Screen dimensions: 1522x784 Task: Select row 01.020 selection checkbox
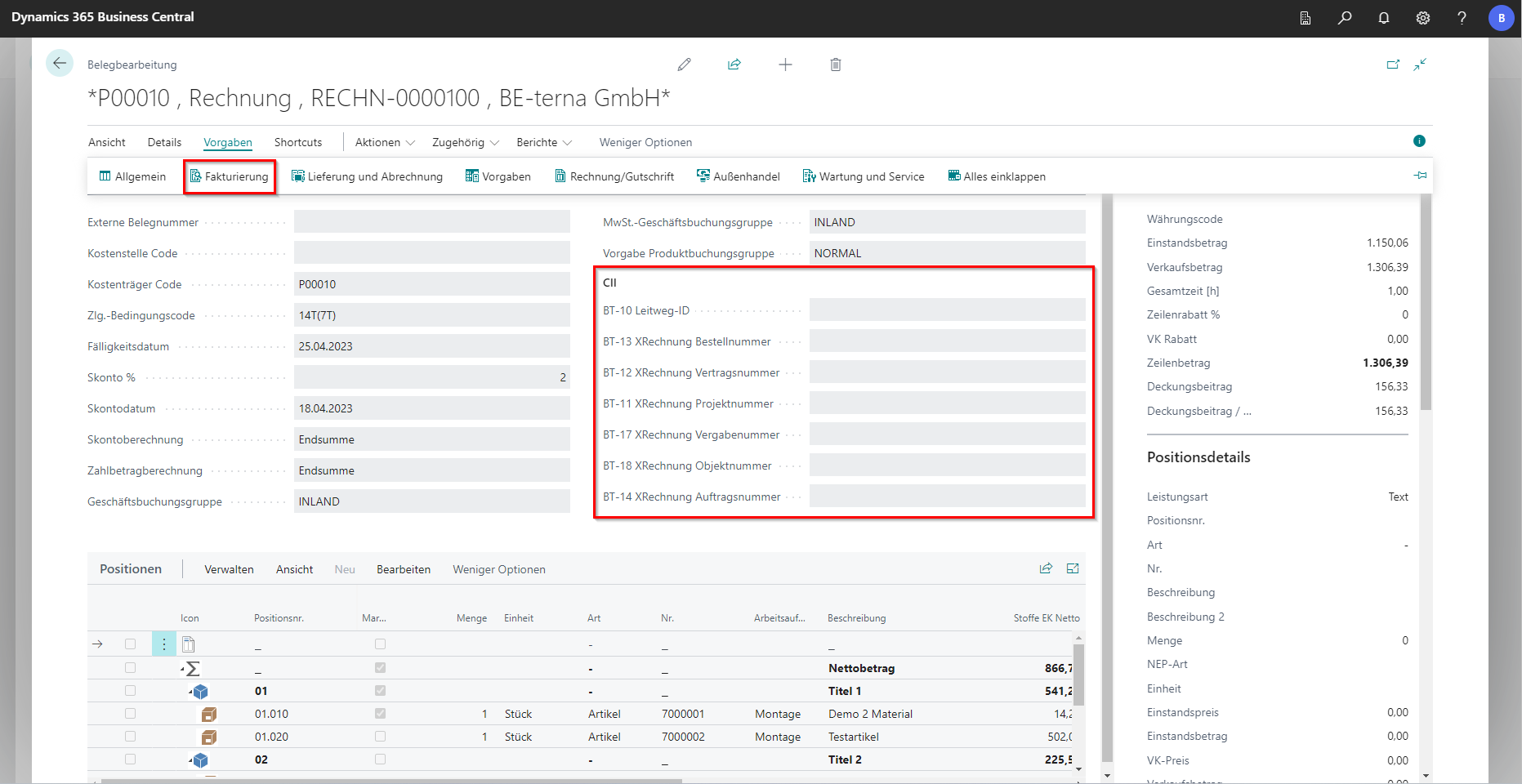[130, 737]
